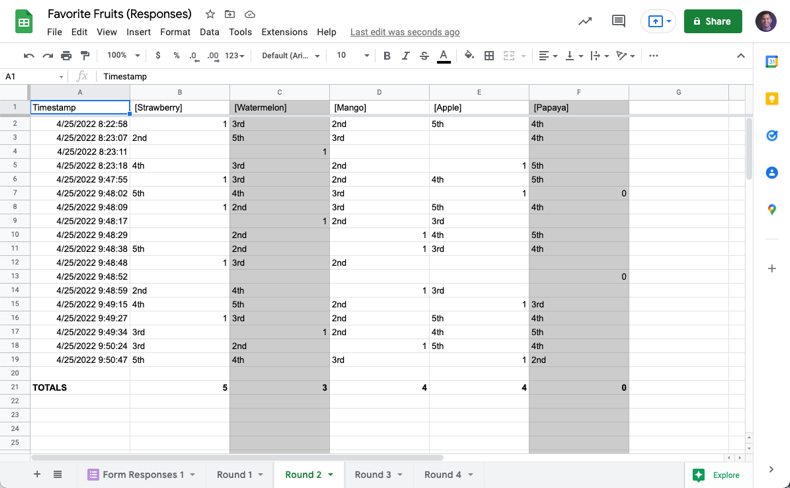Click the Name box showing A1
Viewport: 790px width, 488px height.
click(x=34, y=77)
